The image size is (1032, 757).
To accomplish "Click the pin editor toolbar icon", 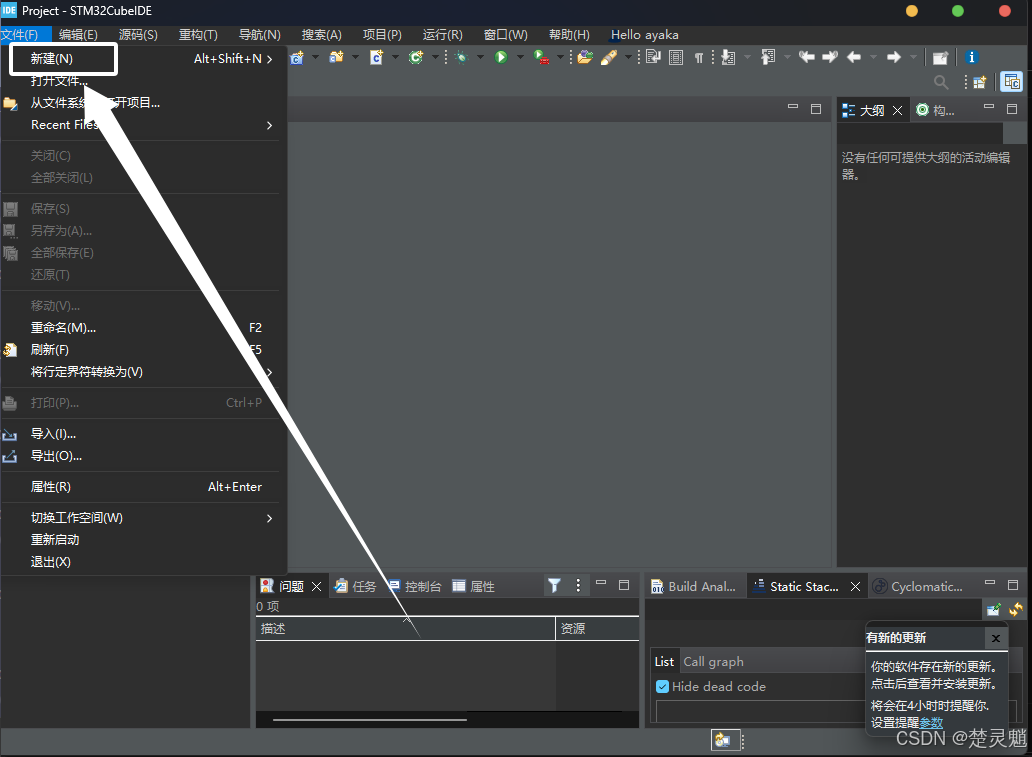I will (940, 58).
